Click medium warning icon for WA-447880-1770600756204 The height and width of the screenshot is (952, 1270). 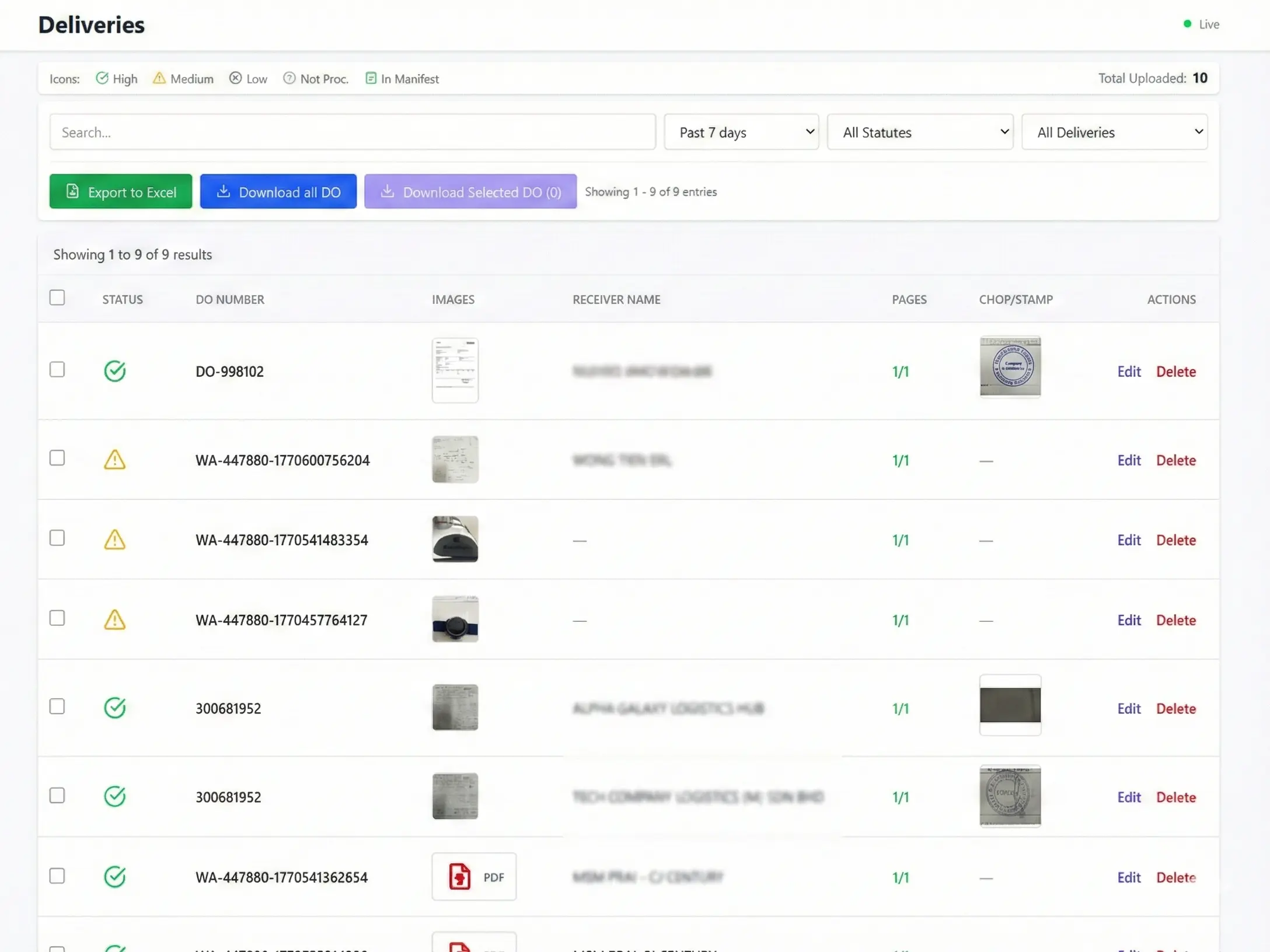click(x=115, y=460)
